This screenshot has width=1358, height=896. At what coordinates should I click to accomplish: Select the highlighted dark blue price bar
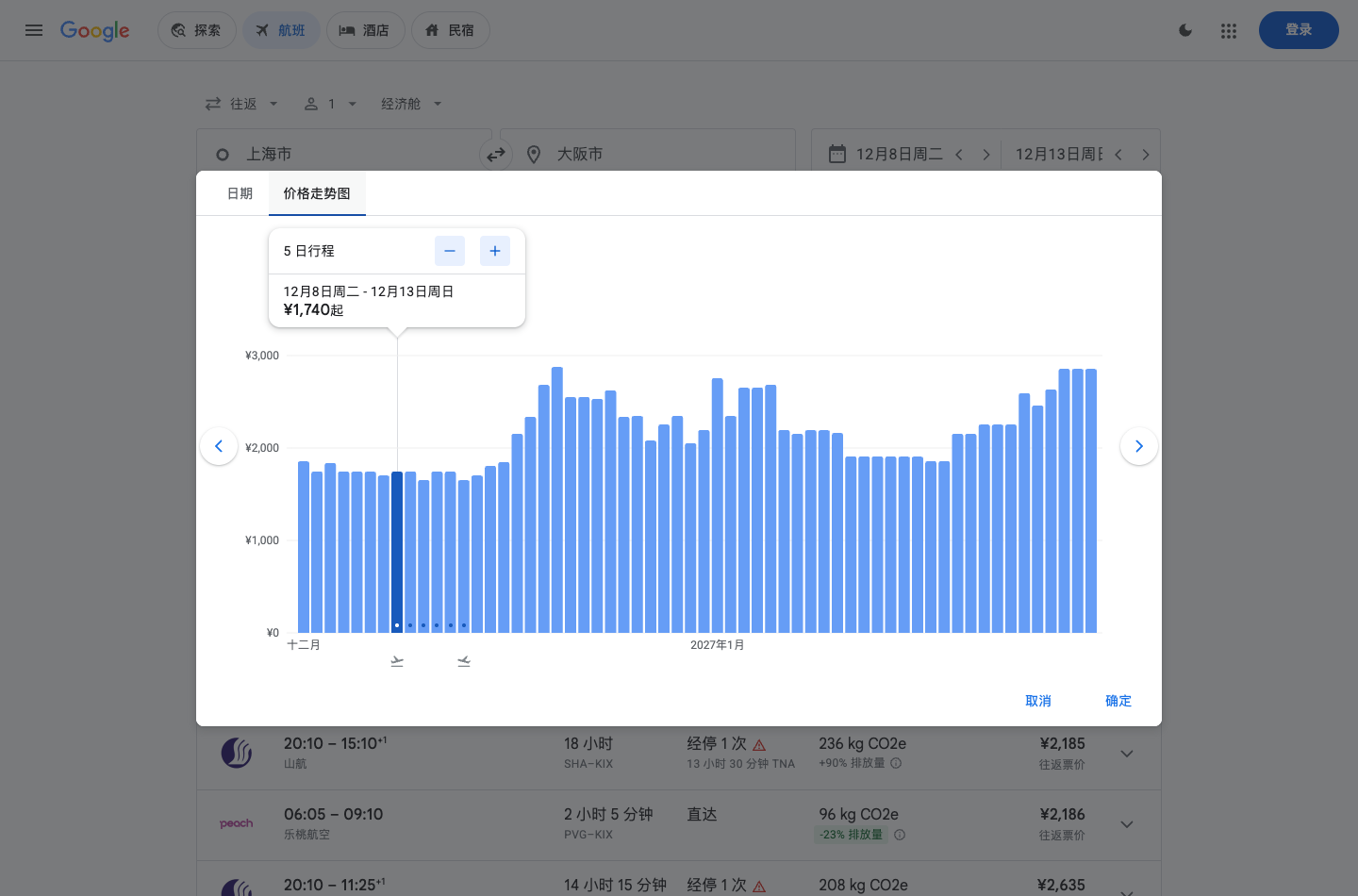coord(397,552)
